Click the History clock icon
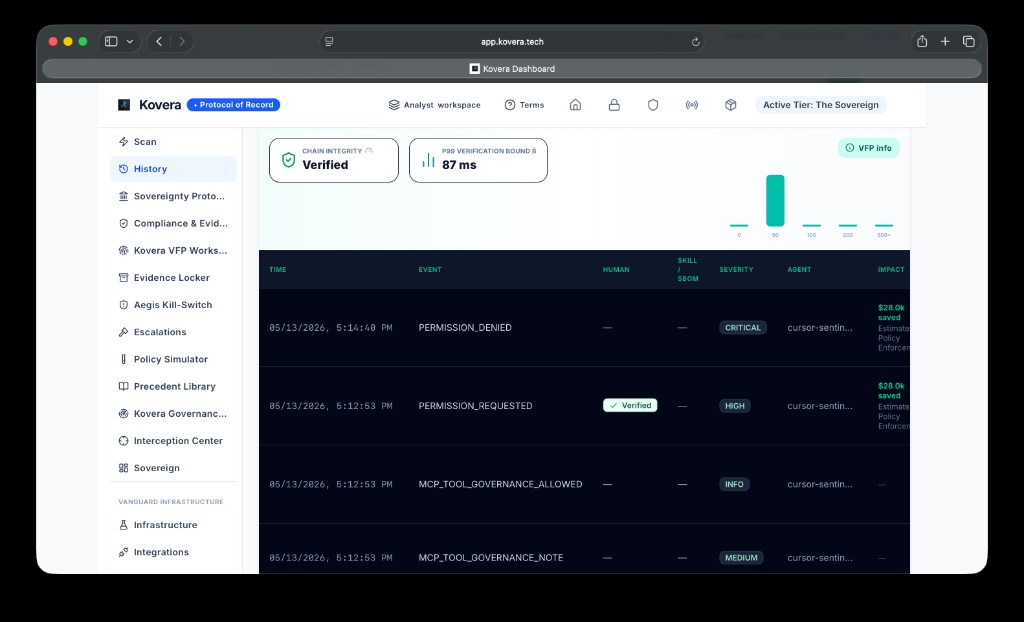1024x622 pixels. (123, 169)
